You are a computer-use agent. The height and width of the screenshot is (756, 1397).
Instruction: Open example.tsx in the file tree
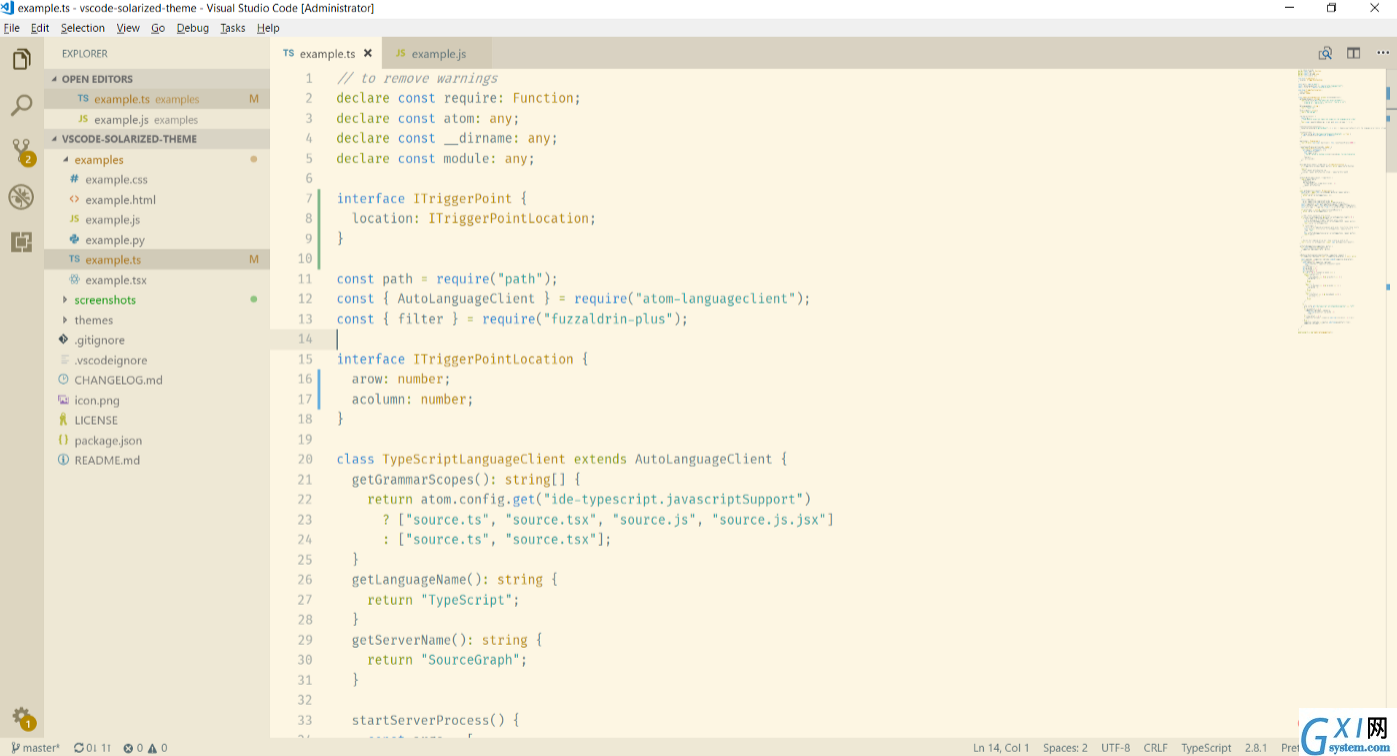[x=116, y=280]
